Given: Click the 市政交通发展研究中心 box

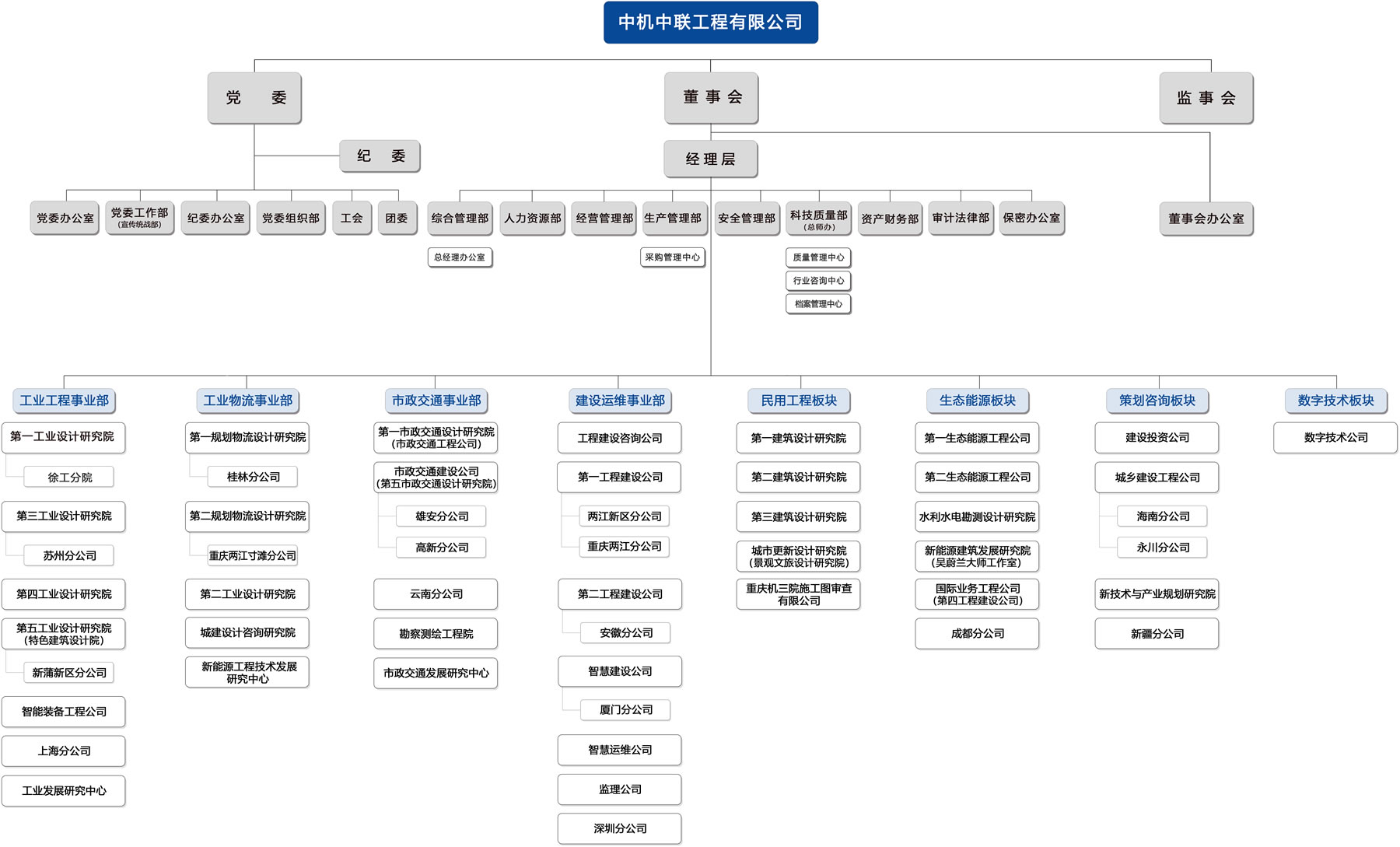Looking at the screenshot, I should point(436,674).
